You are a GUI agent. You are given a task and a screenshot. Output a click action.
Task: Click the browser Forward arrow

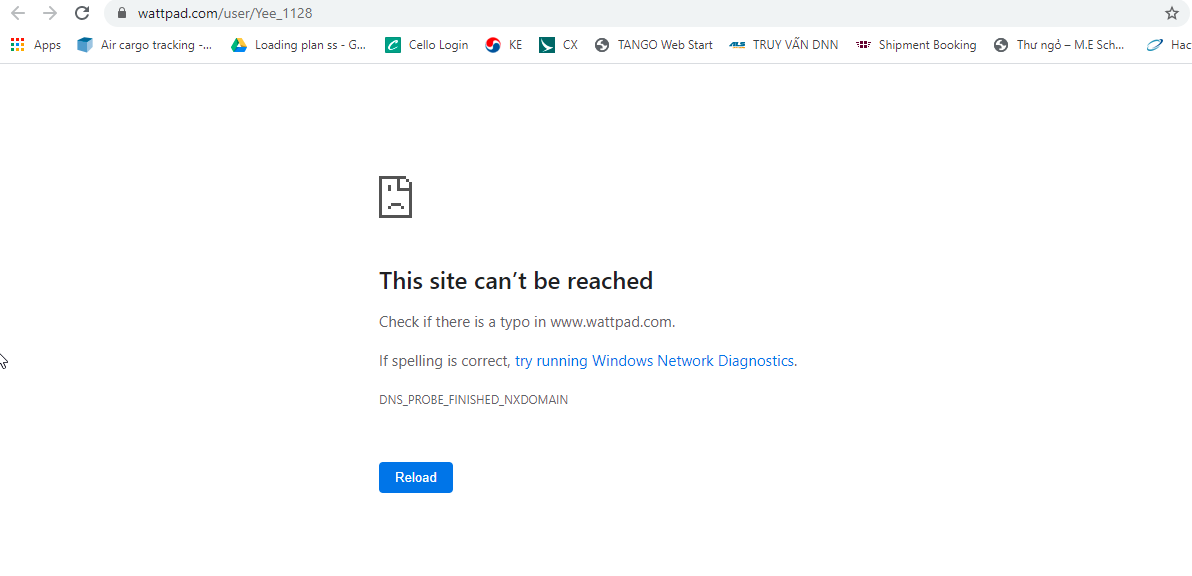[50, 13]
